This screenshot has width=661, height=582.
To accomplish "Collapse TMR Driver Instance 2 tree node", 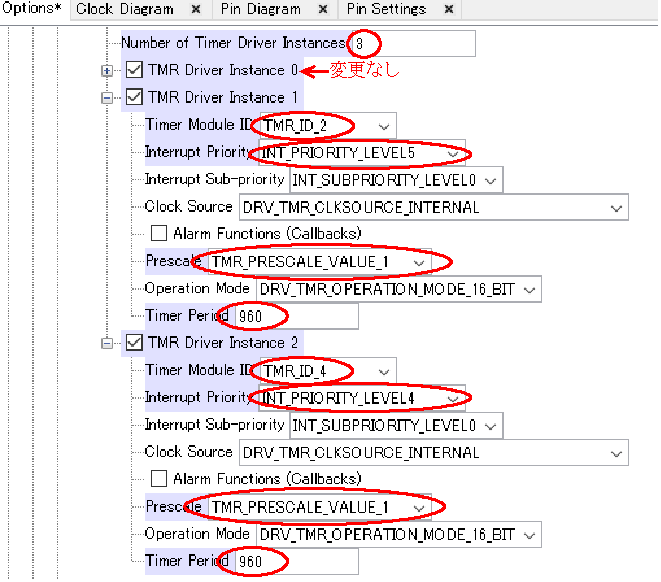I will [x=108, y=343].
